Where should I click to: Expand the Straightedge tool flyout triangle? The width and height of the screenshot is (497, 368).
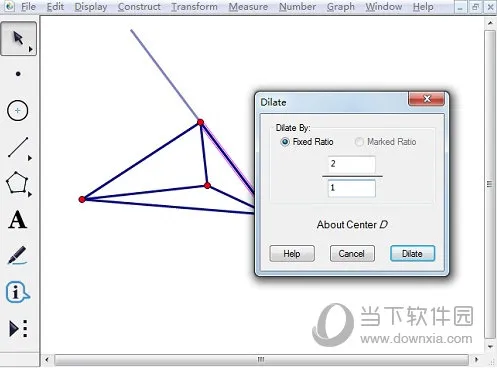pos(30,158)
